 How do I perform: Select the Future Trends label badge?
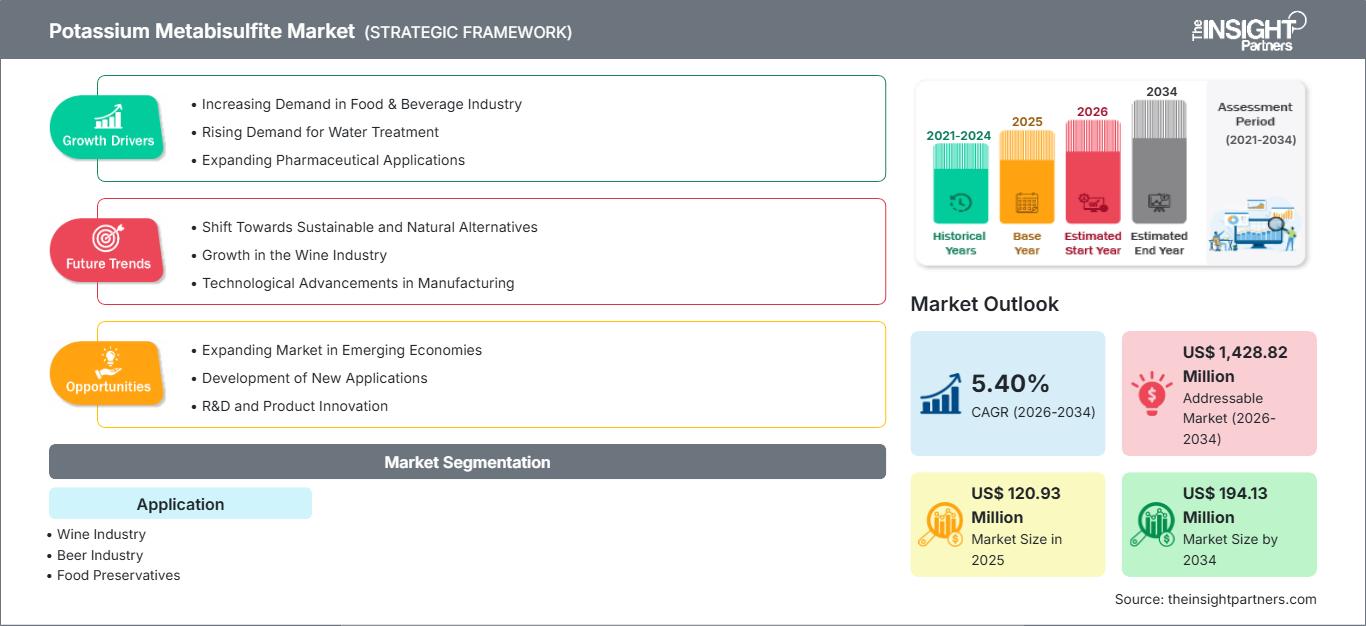[106, 250]
